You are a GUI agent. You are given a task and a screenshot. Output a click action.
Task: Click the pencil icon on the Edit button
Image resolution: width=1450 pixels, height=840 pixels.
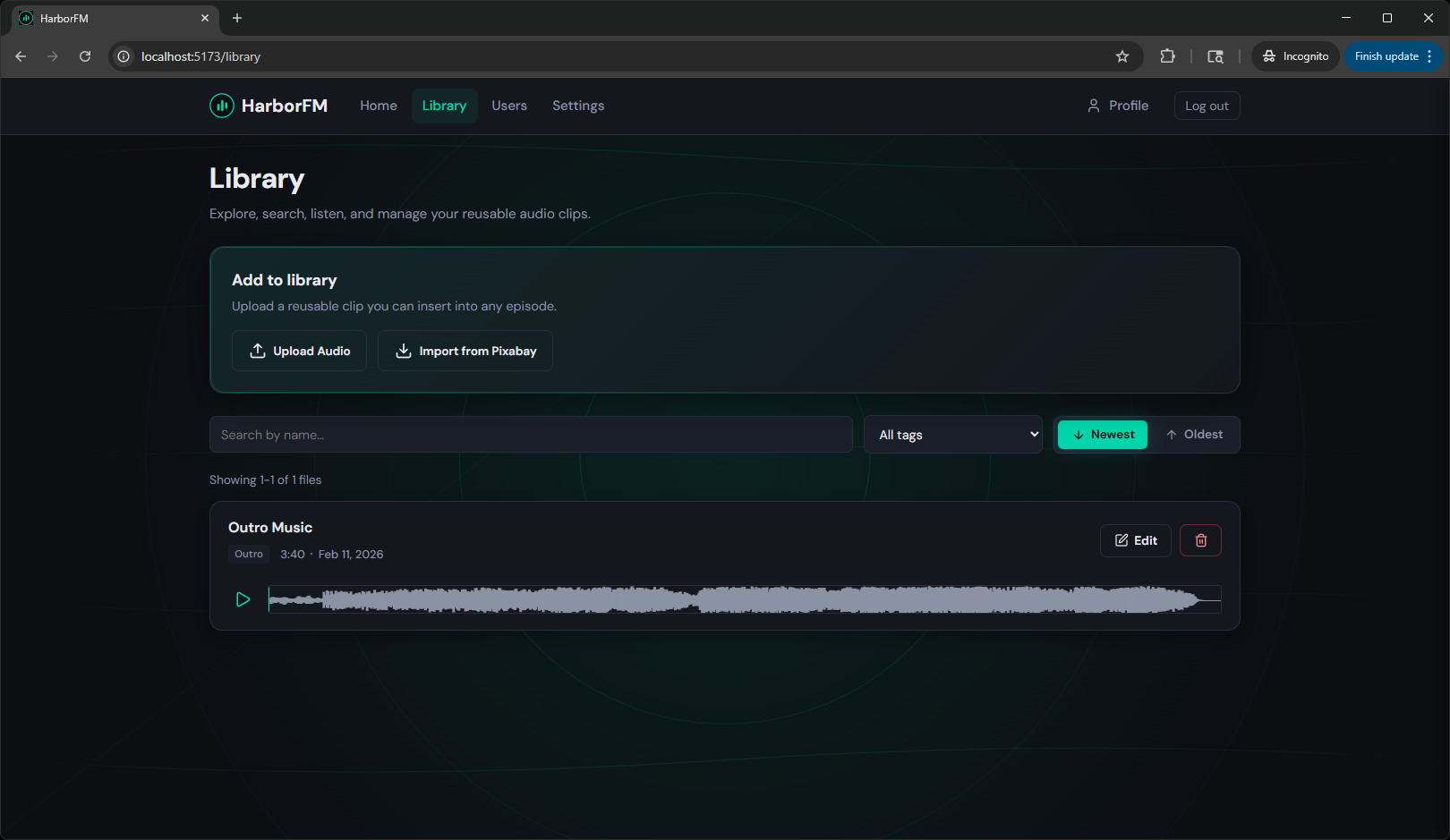coord(1122,539)
